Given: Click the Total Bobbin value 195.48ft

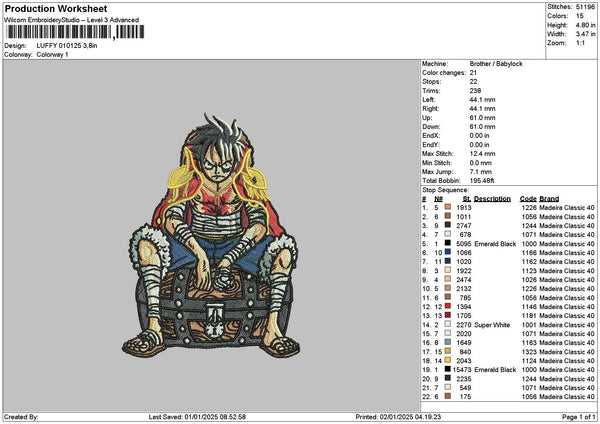Looking at the screenshot, I should (x=482, y=181).
